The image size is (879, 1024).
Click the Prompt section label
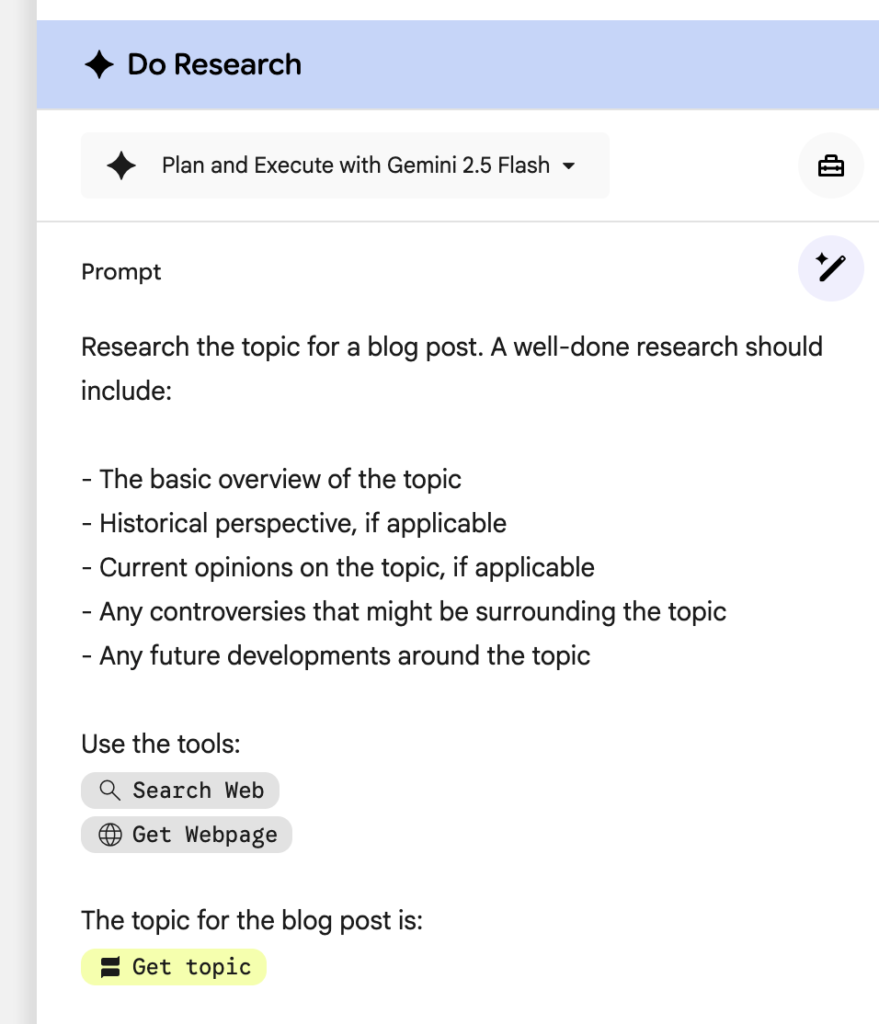point(121,272)
